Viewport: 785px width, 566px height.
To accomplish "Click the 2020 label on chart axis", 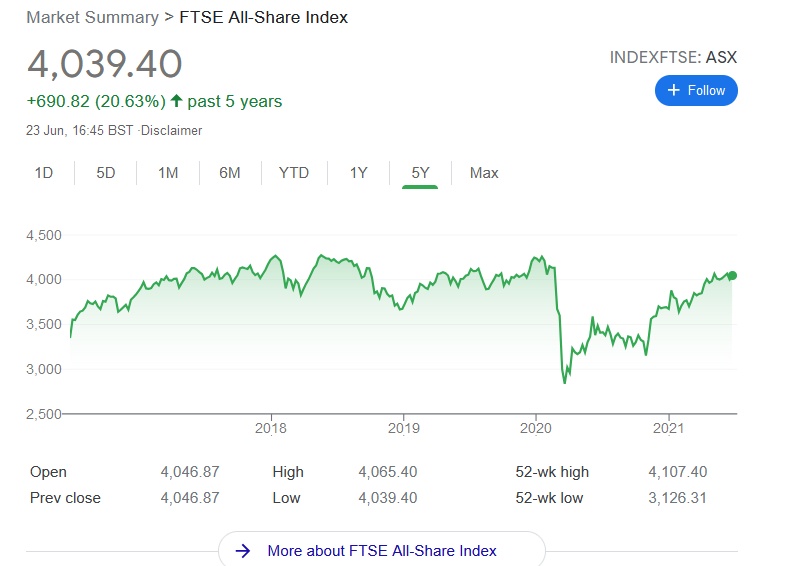I will click(x=536, y=428).
